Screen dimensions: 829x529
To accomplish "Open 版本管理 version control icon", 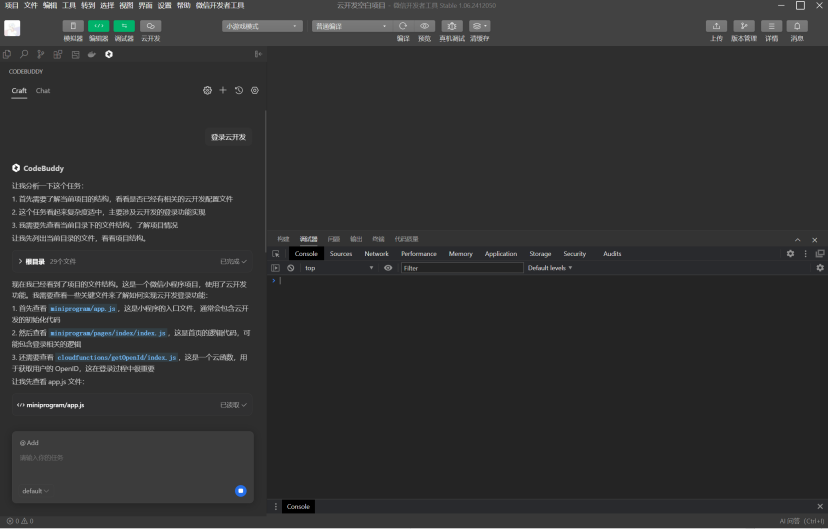I will coord(744,26).
